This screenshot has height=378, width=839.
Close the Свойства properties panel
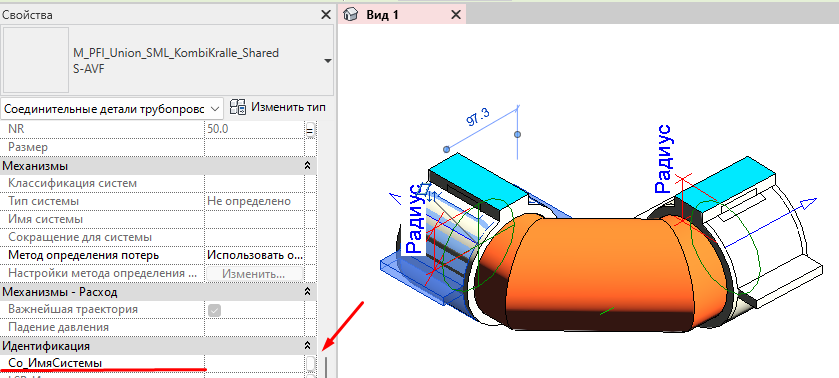coord(326,15)
